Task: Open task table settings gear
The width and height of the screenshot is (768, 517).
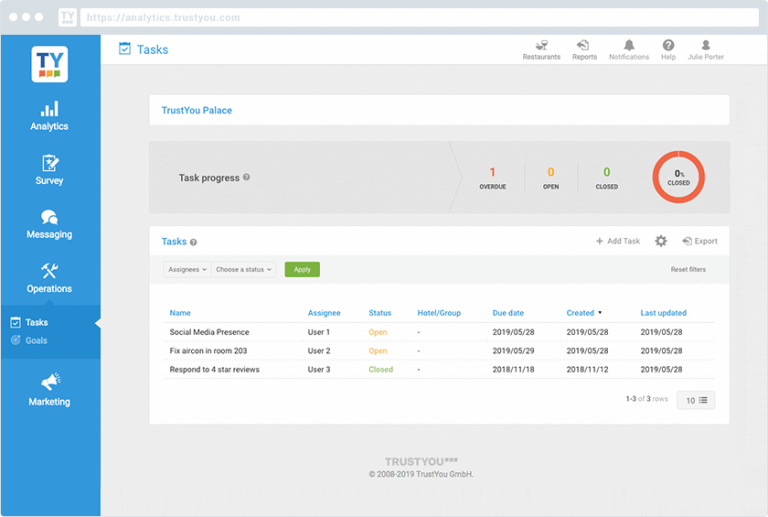Action: point(661,241)
